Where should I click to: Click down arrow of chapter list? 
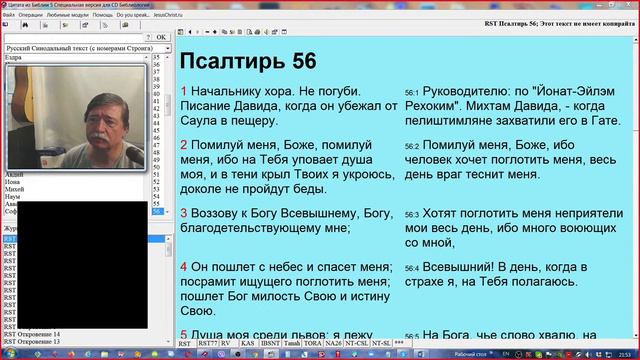coord(167,212)
